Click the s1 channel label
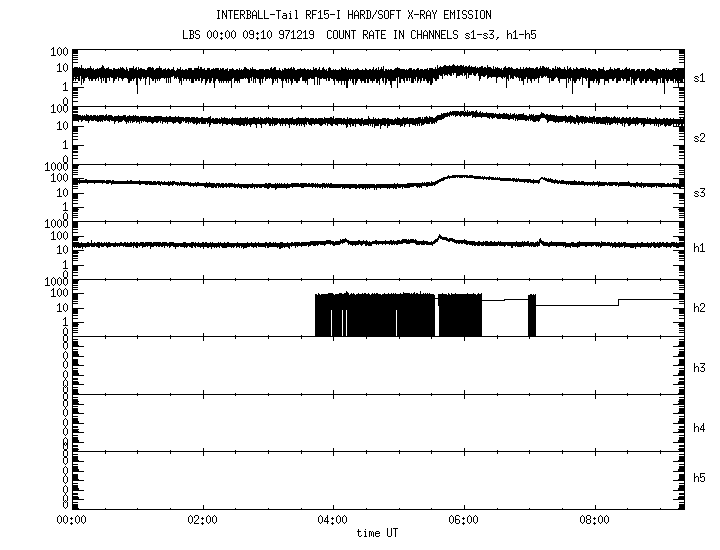Screen dimensions: 720x550 coord(700,77)
